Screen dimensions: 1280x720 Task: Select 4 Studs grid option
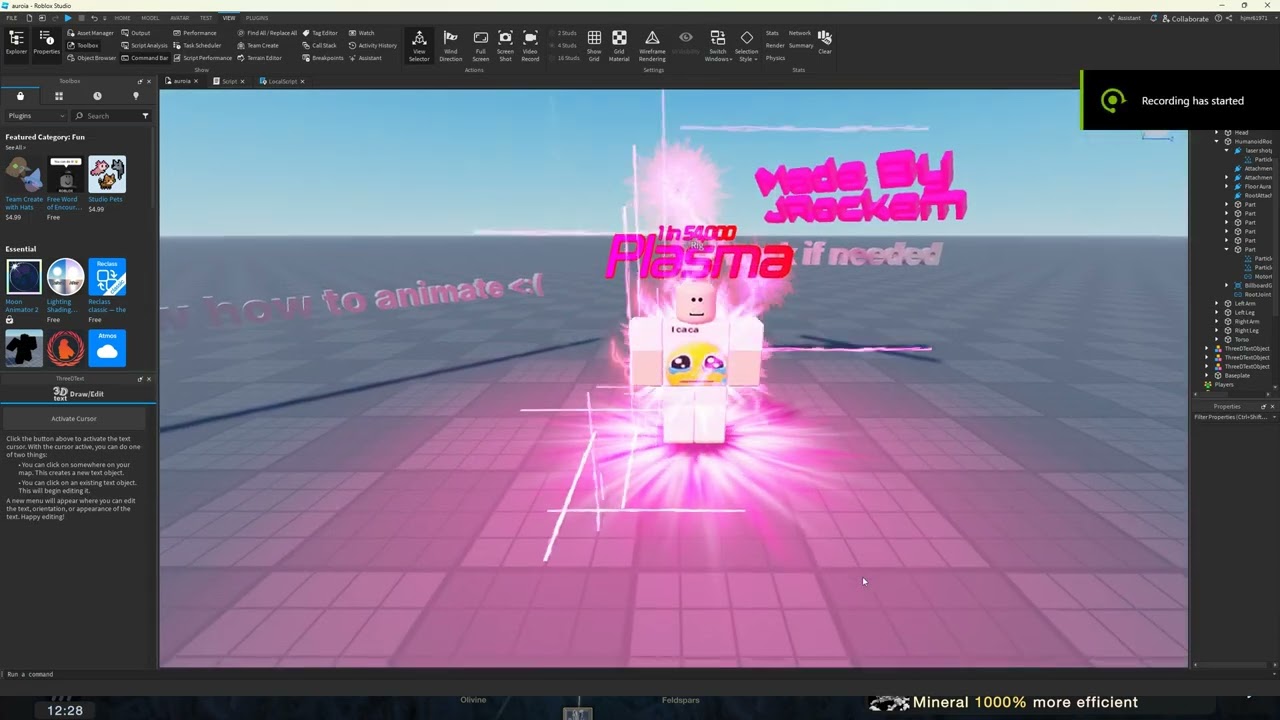pyautogui.click(x=565, y=45)
